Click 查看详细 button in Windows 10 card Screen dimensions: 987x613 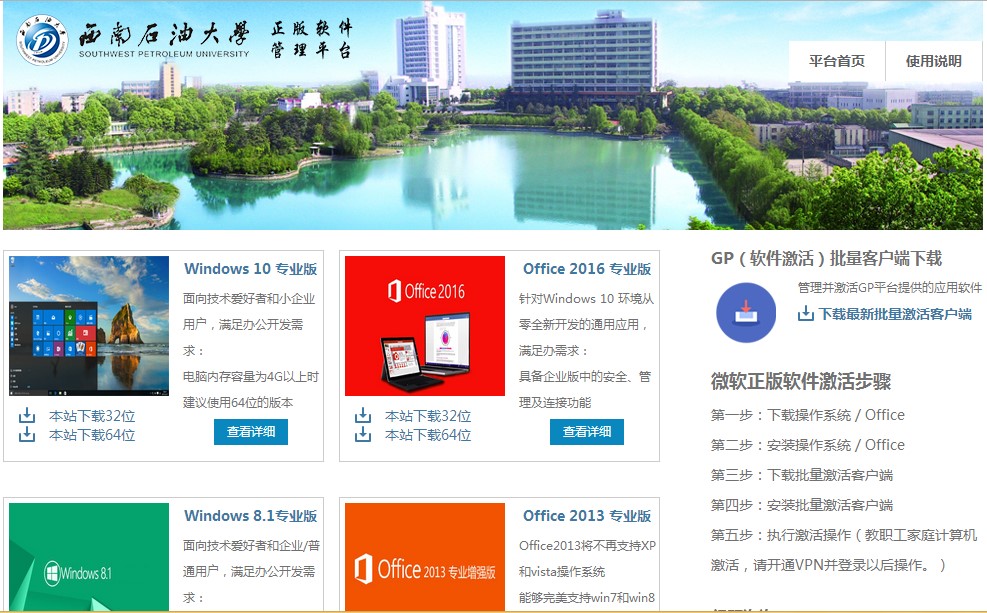click(251, 432)
